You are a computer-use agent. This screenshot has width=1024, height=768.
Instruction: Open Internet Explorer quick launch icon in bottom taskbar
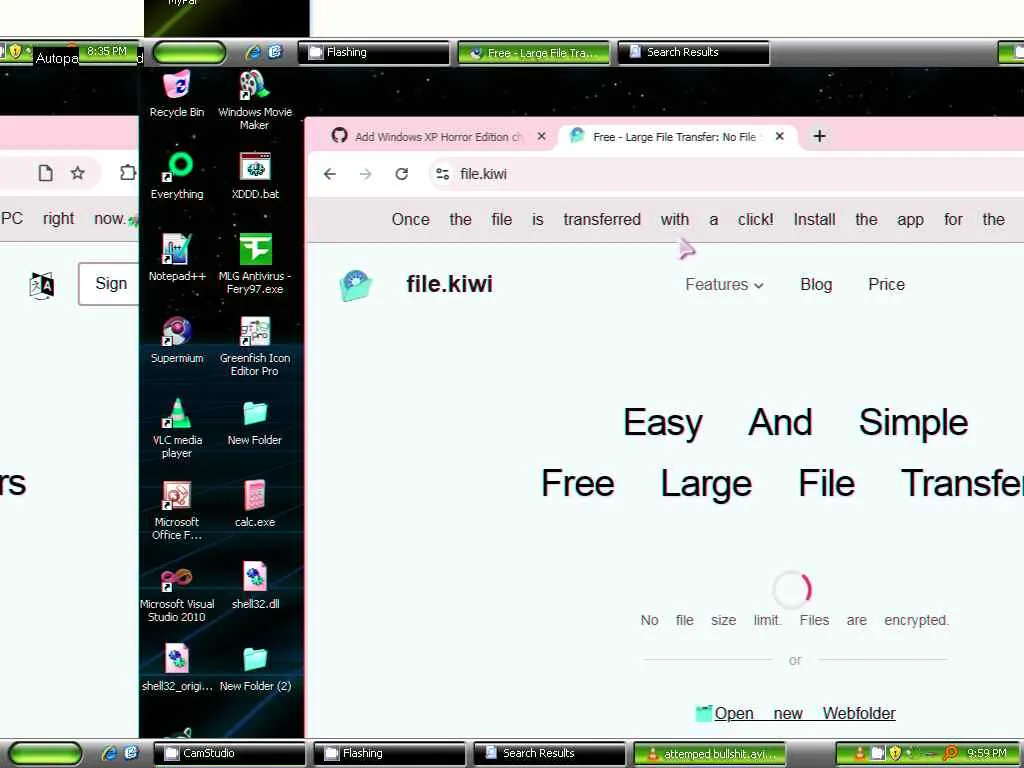(109, 753)
